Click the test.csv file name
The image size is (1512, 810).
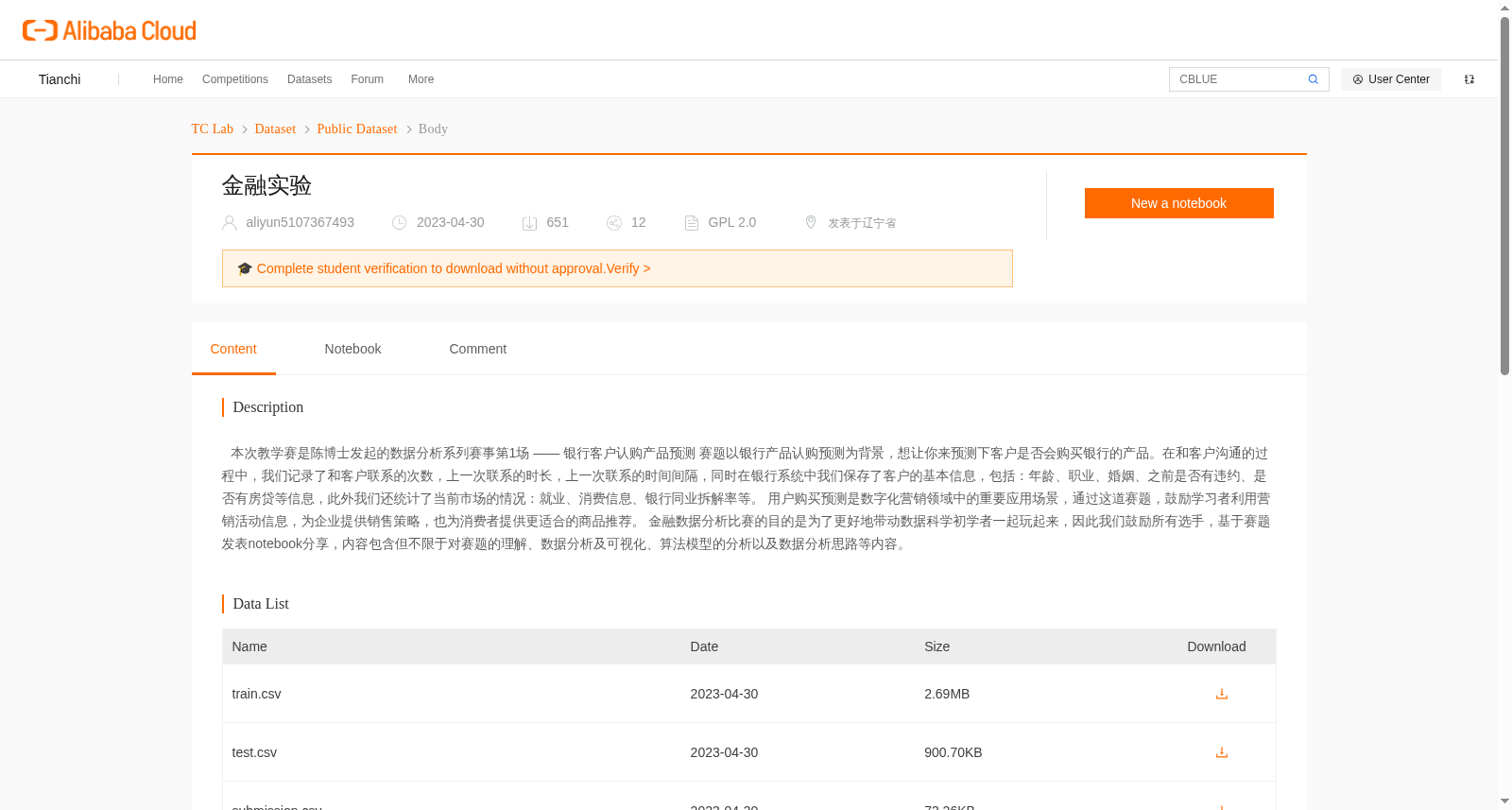point(254,752)
